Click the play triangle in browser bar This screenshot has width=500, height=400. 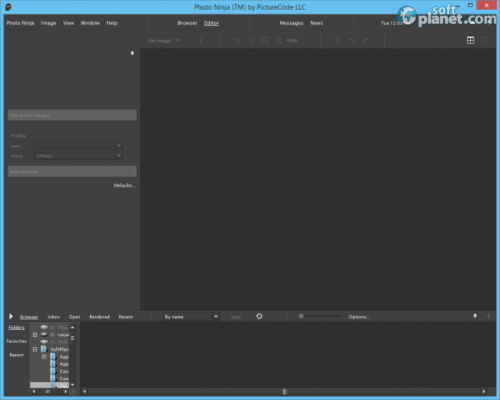[11, 316]
